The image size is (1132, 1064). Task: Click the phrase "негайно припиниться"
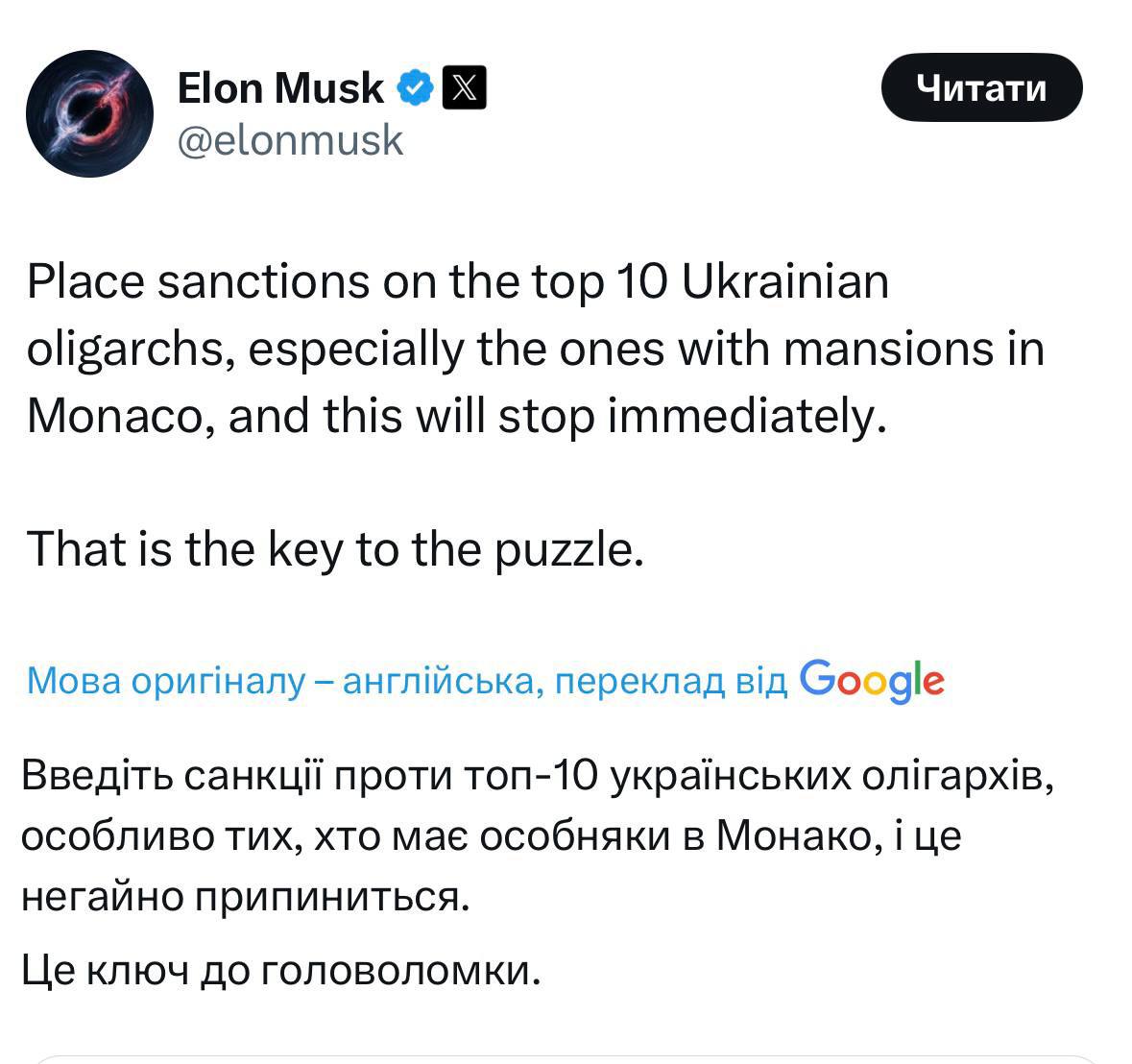[x=246, y=896]
